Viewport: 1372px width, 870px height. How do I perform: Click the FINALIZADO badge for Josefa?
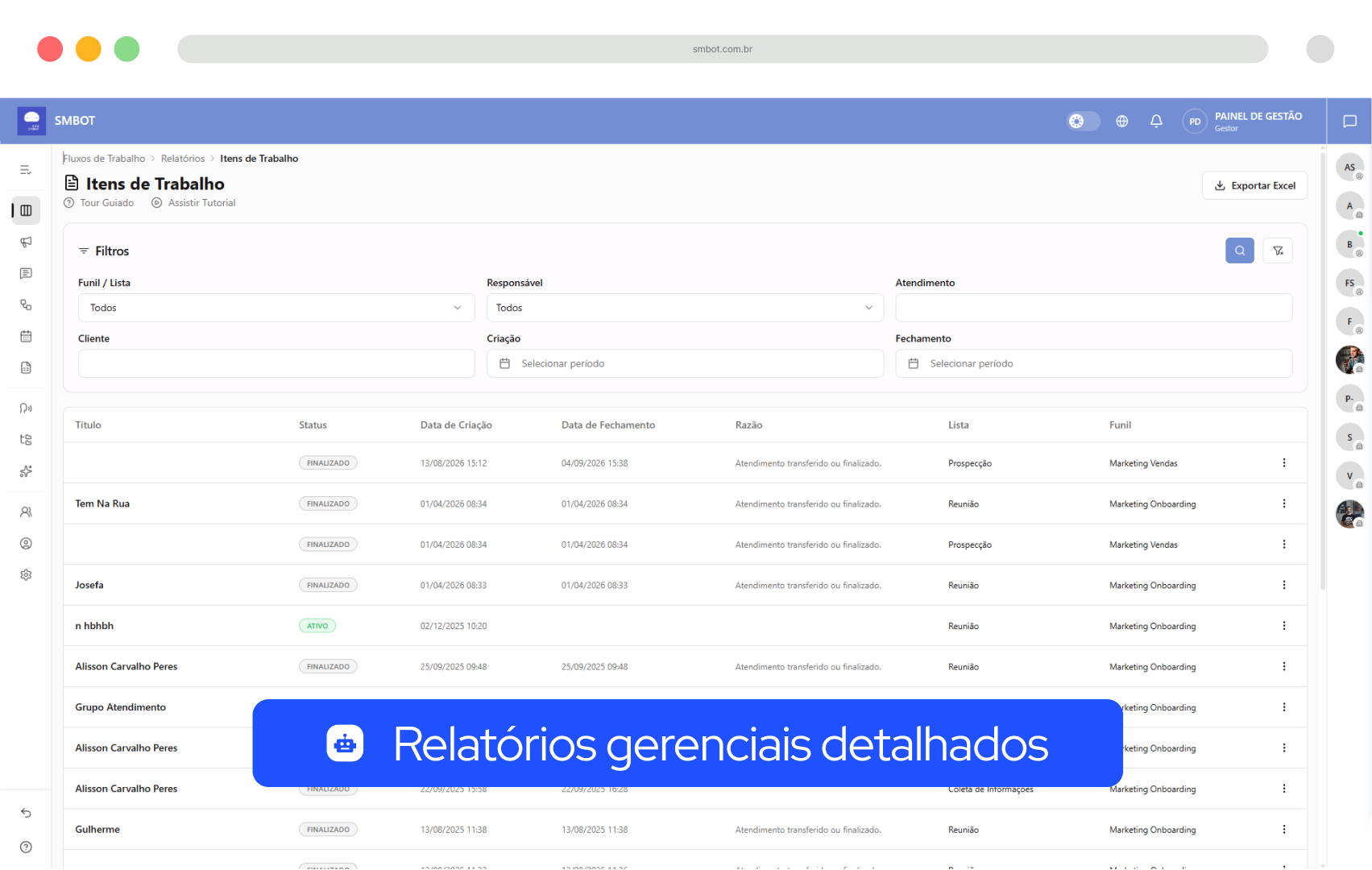tap(328, 586)
